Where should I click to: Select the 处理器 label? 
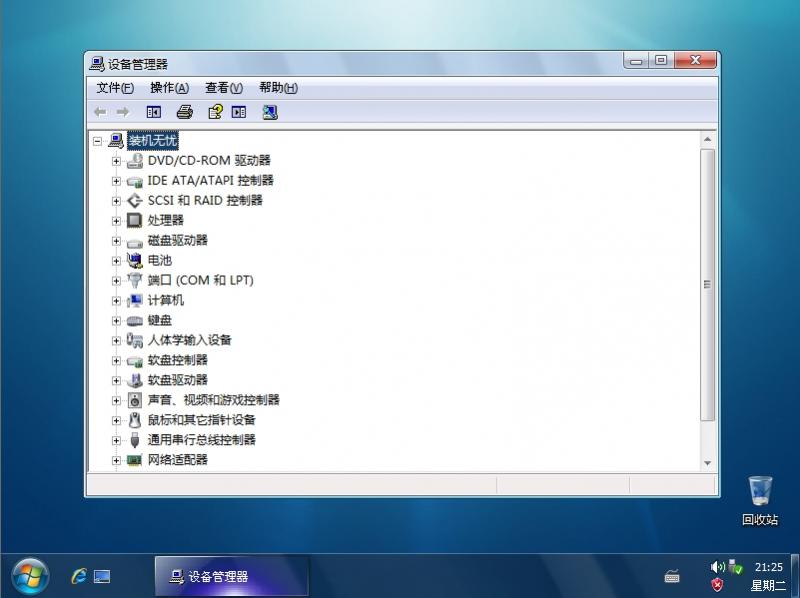[165, 220]
